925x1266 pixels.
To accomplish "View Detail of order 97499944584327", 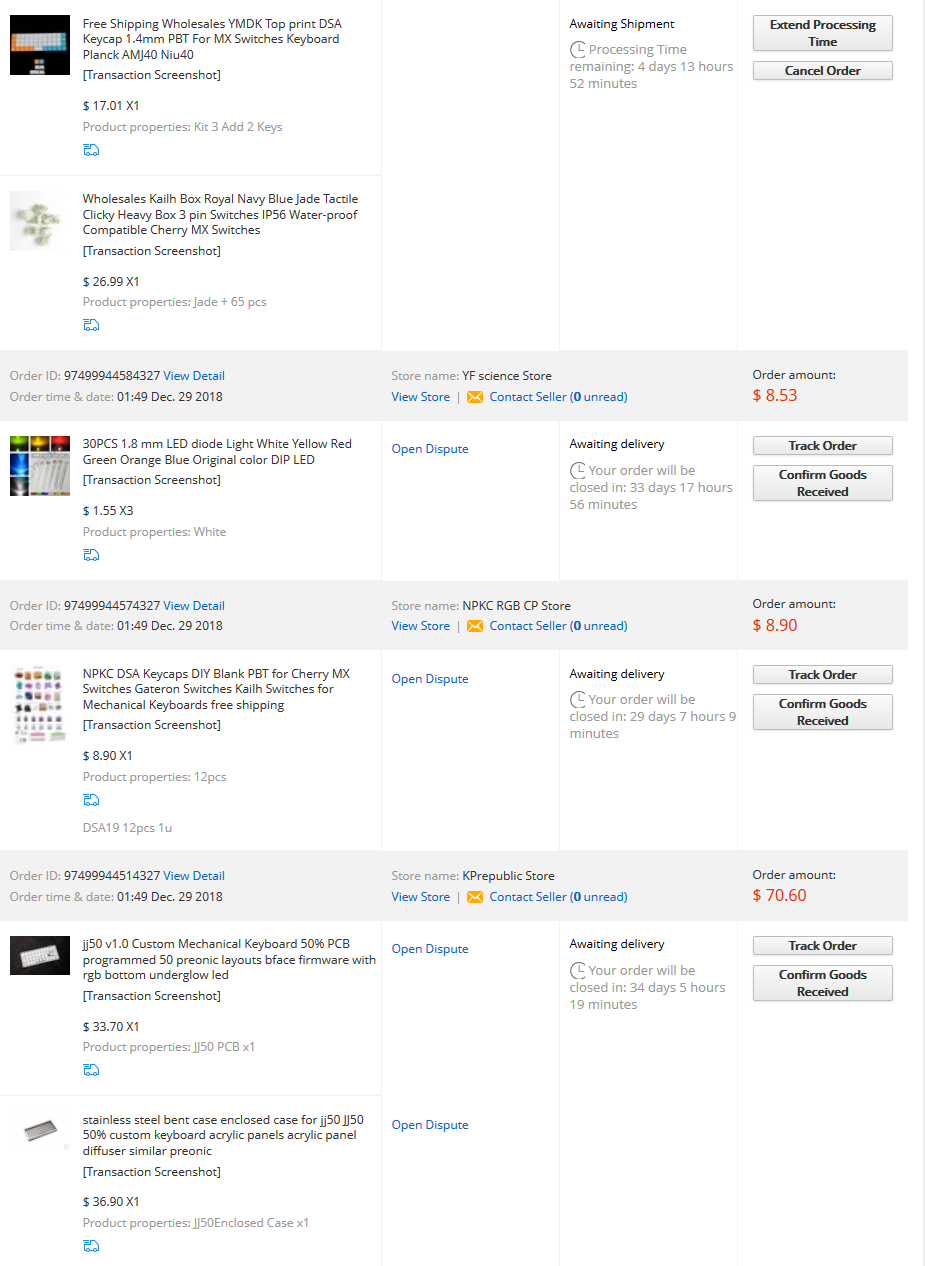I will click(x=194, y=376).
